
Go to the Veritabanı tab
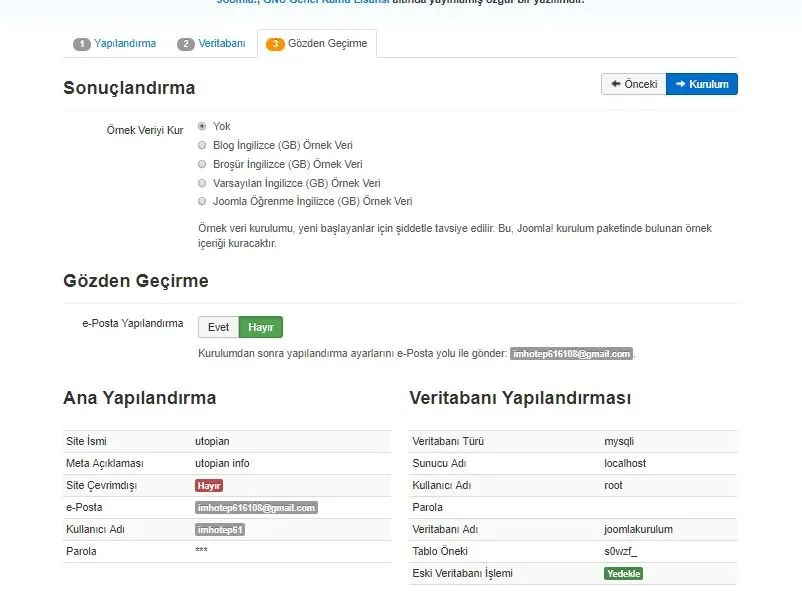(x=211, y=44)
